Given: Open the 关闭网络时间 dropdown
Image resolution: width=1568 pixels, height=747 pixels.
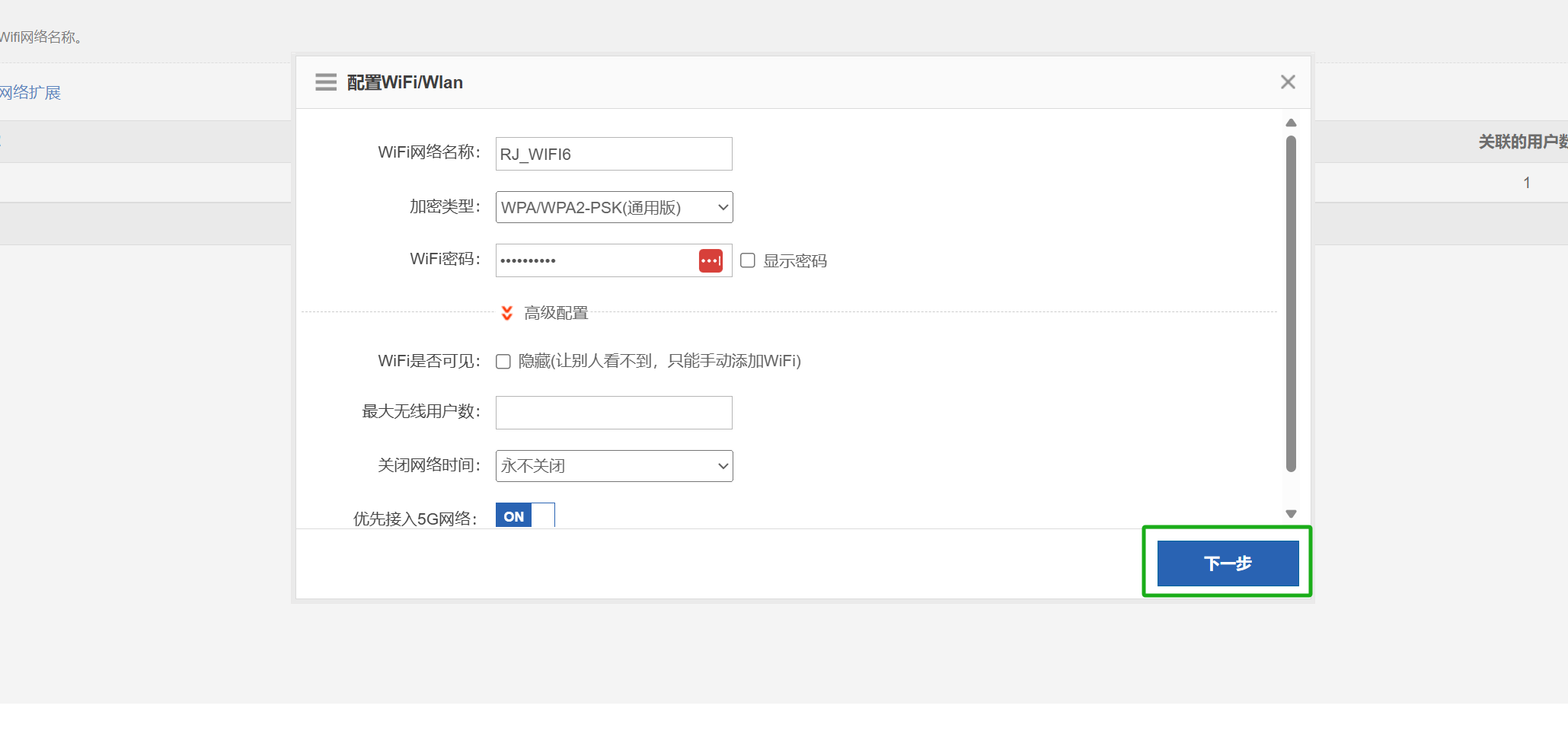Looking at the screenshot, I should [614, 466].
